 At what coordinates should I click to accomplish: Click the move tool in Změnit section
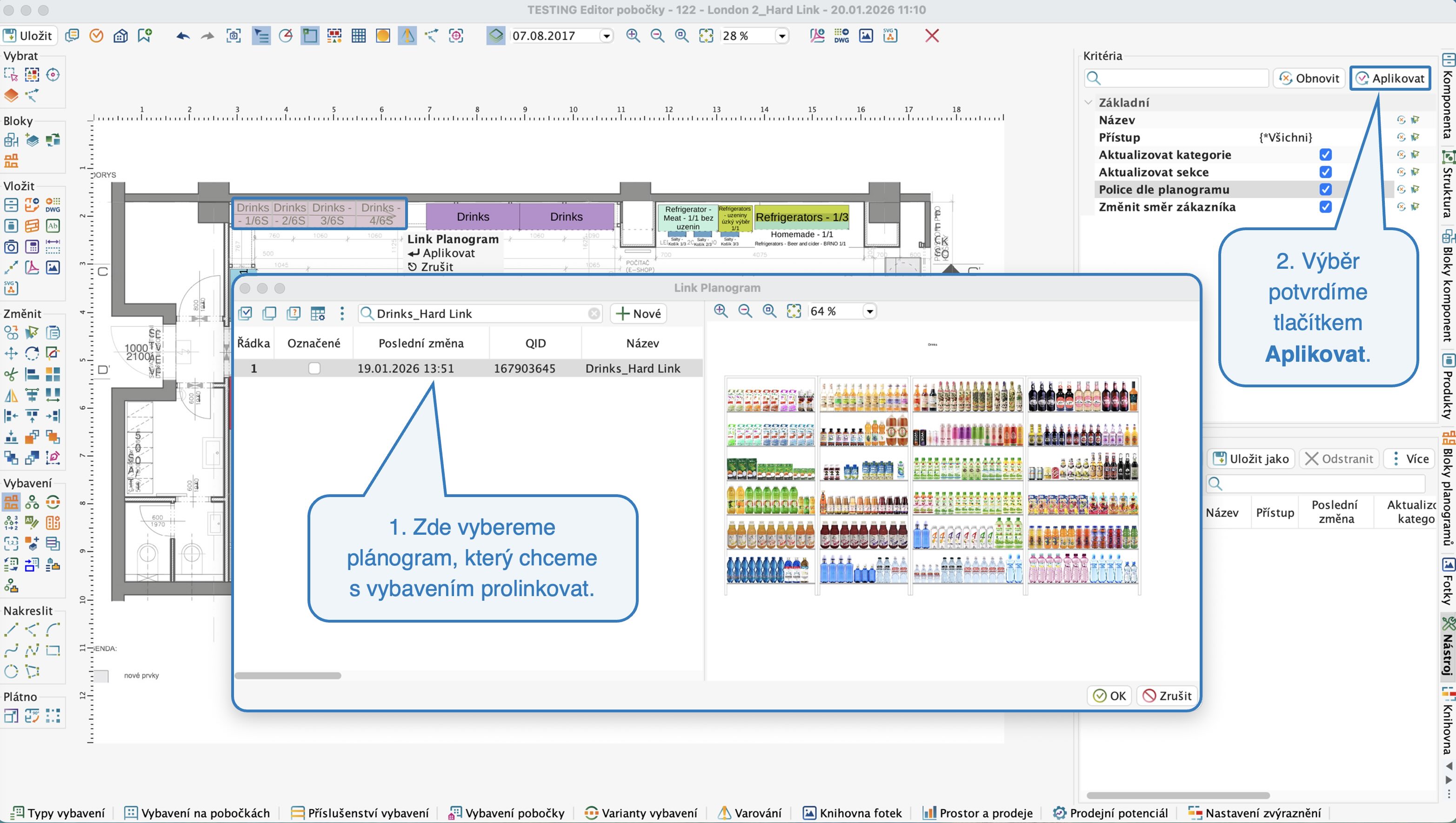click(x=11, y=353)
